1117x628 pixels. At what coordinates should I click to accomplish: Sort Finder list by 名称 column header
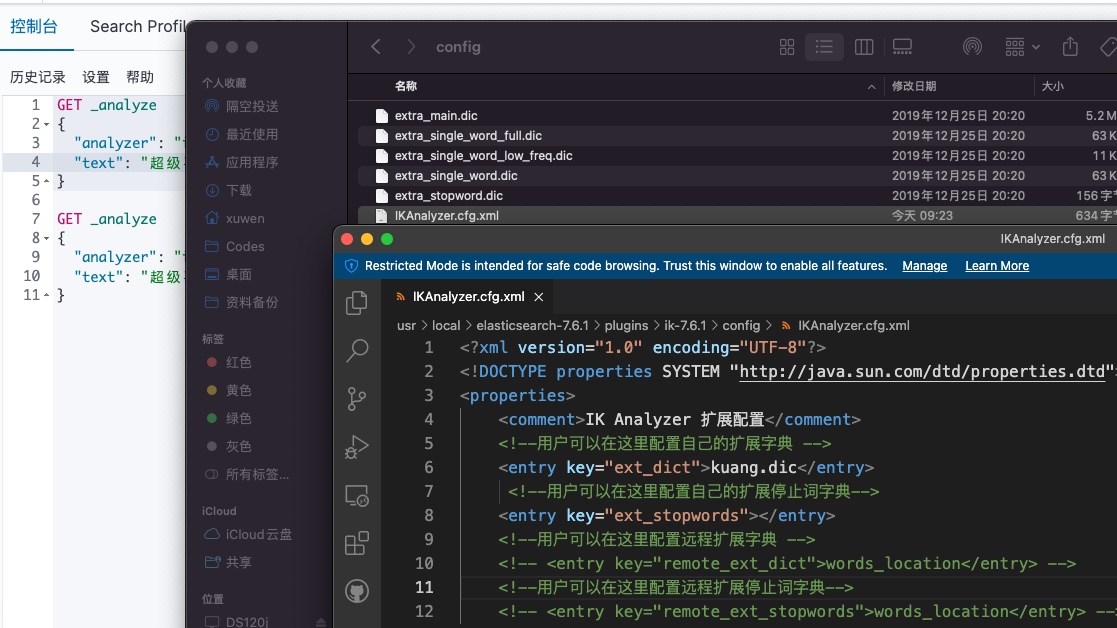[x=406, y=87]
